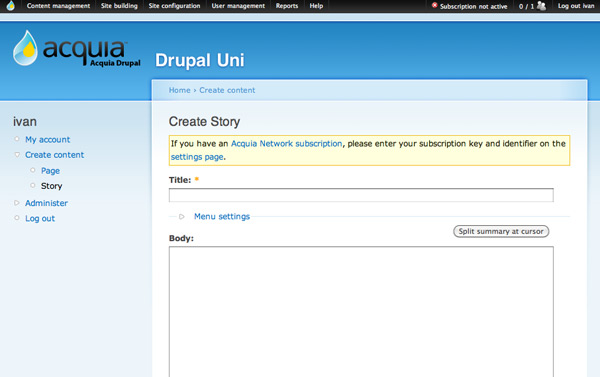The image size is (600, 377).
Task: Expand the Administer arrow
Action: (17, 203)
